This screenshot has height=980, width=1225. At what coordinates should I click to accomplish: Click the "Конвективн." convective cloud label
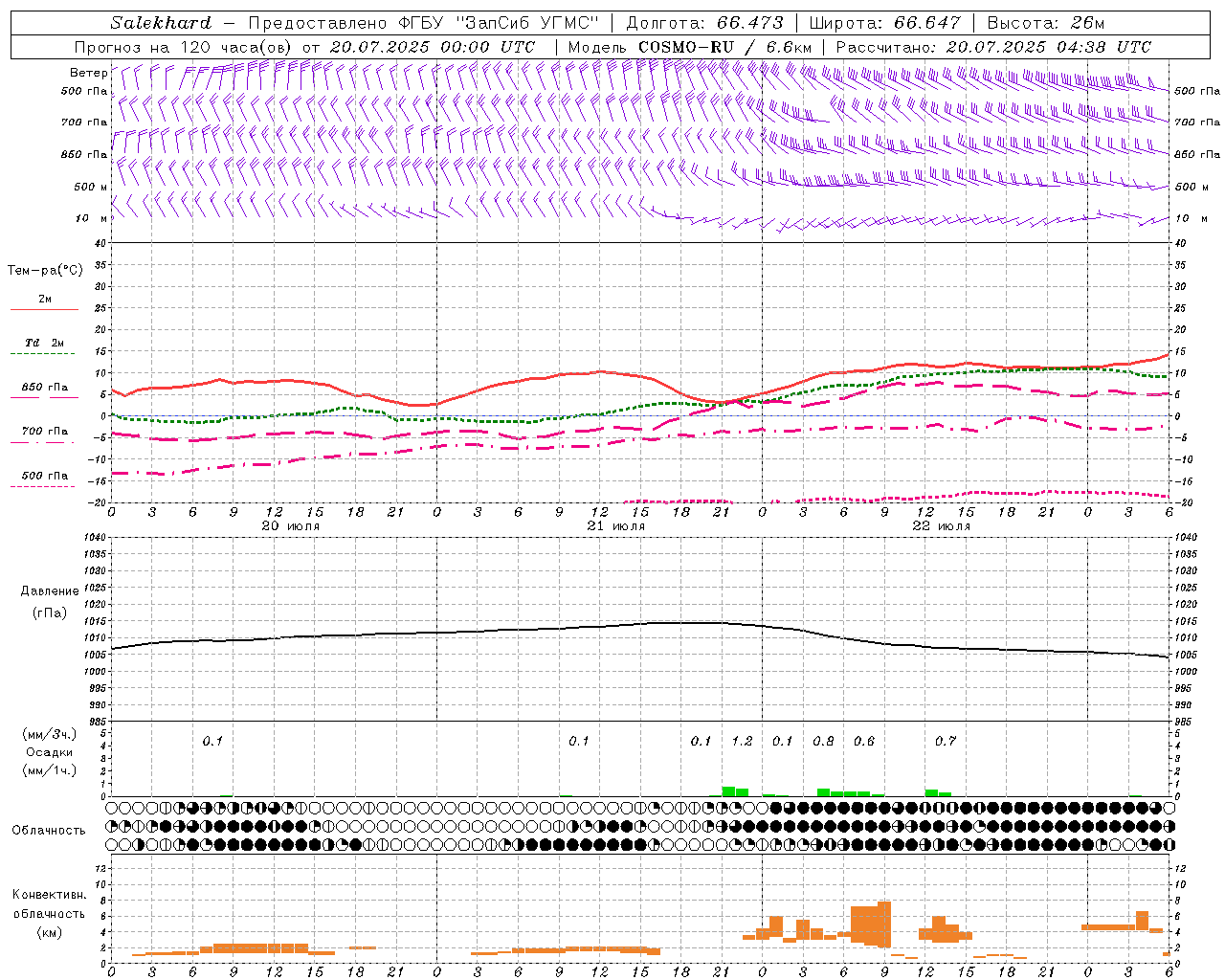click(49, 895)
